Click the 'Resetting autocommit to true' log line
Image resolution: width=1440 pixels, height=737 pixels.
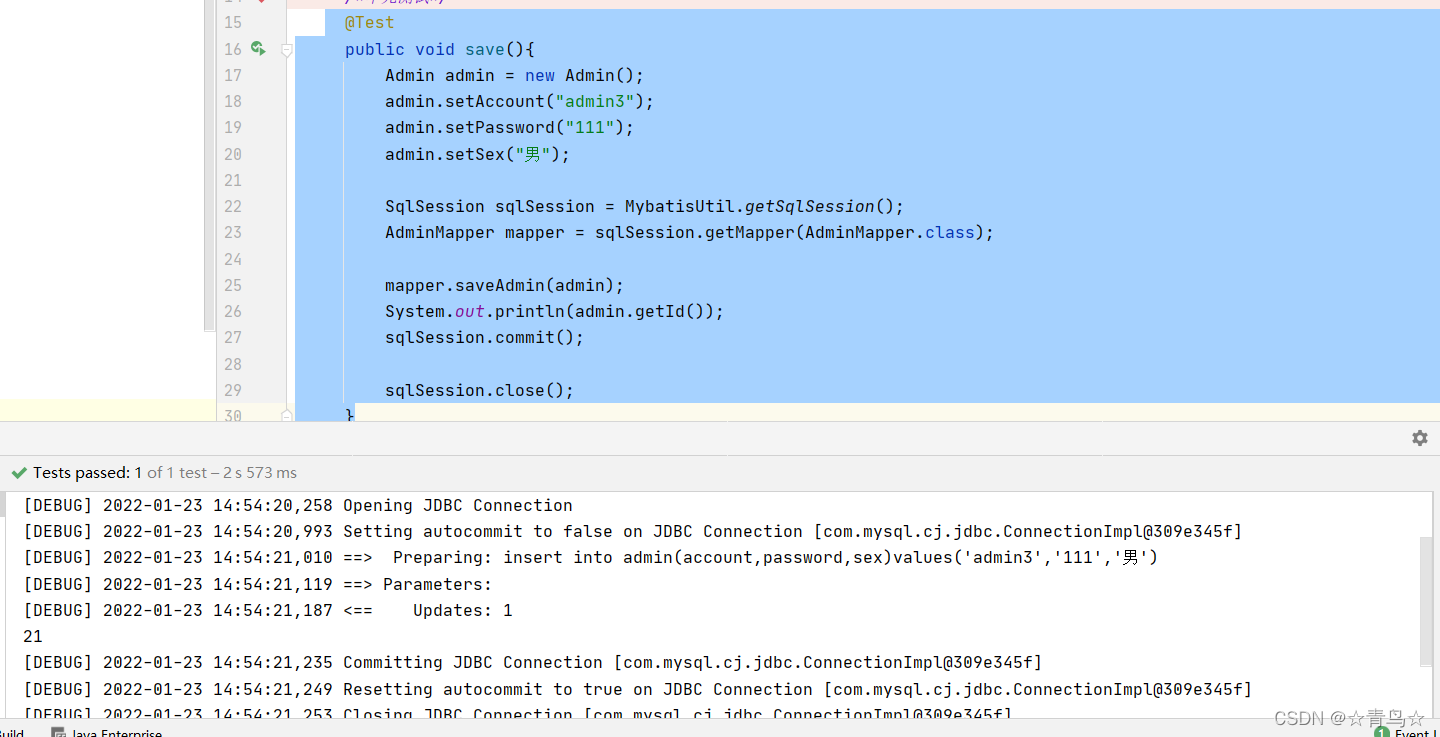[x=638, y=689]
